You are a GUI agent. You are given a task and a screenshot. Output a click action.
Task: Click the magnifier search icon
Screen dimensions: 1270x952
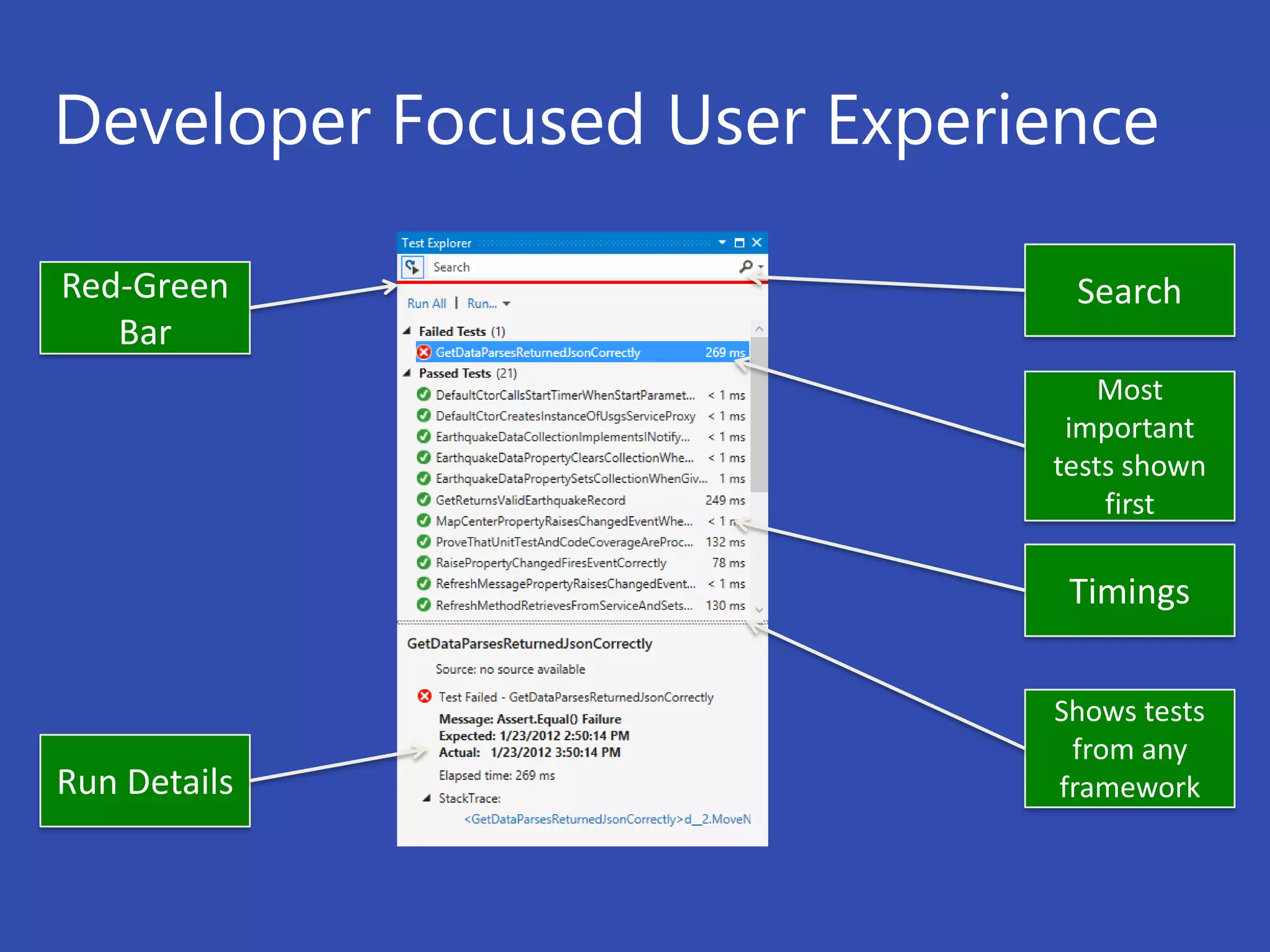click(x=745, y=267)
